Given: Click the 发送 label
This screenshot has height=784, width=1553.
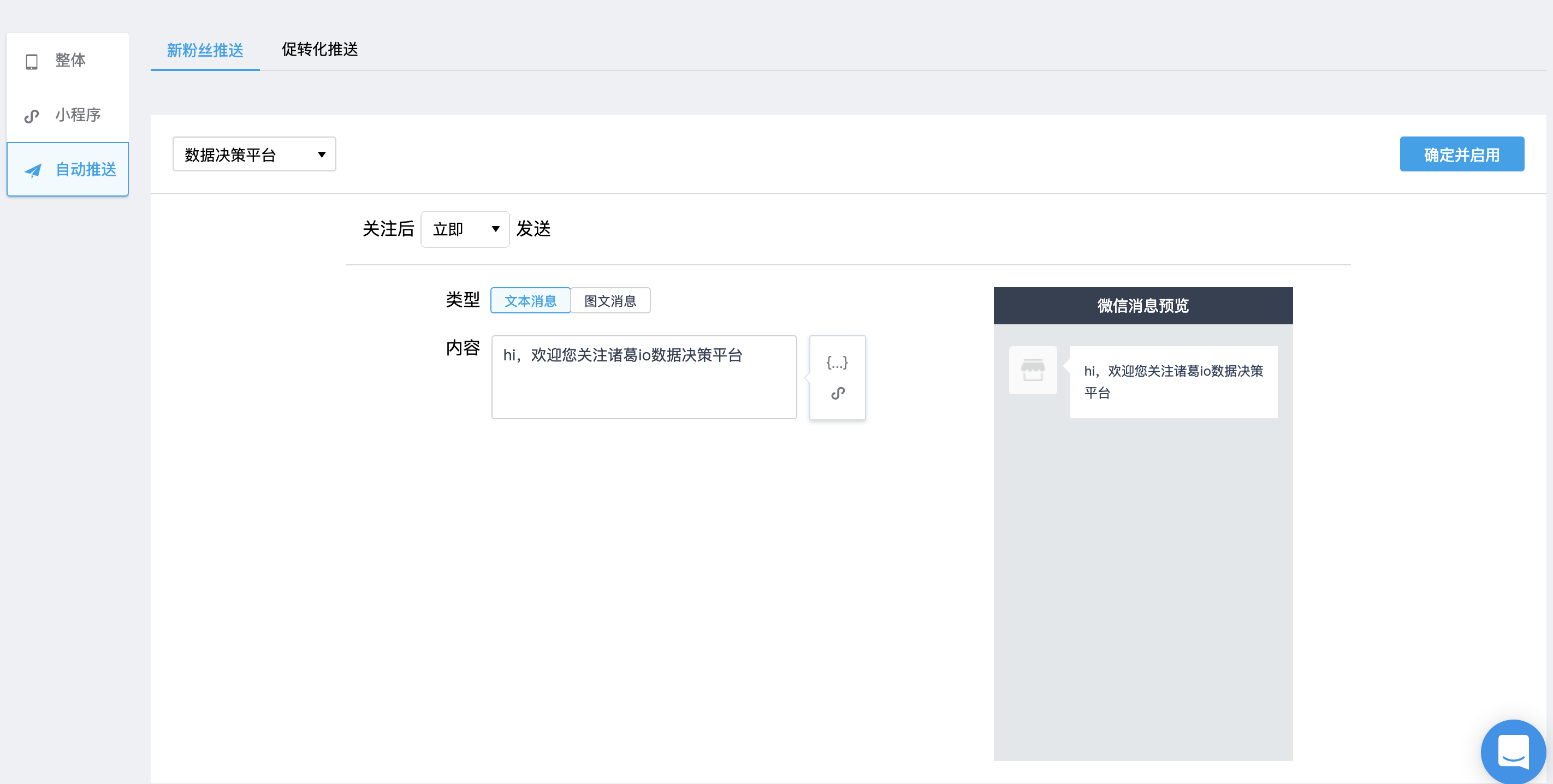Looking at the screenshot, I should (534, 229).
